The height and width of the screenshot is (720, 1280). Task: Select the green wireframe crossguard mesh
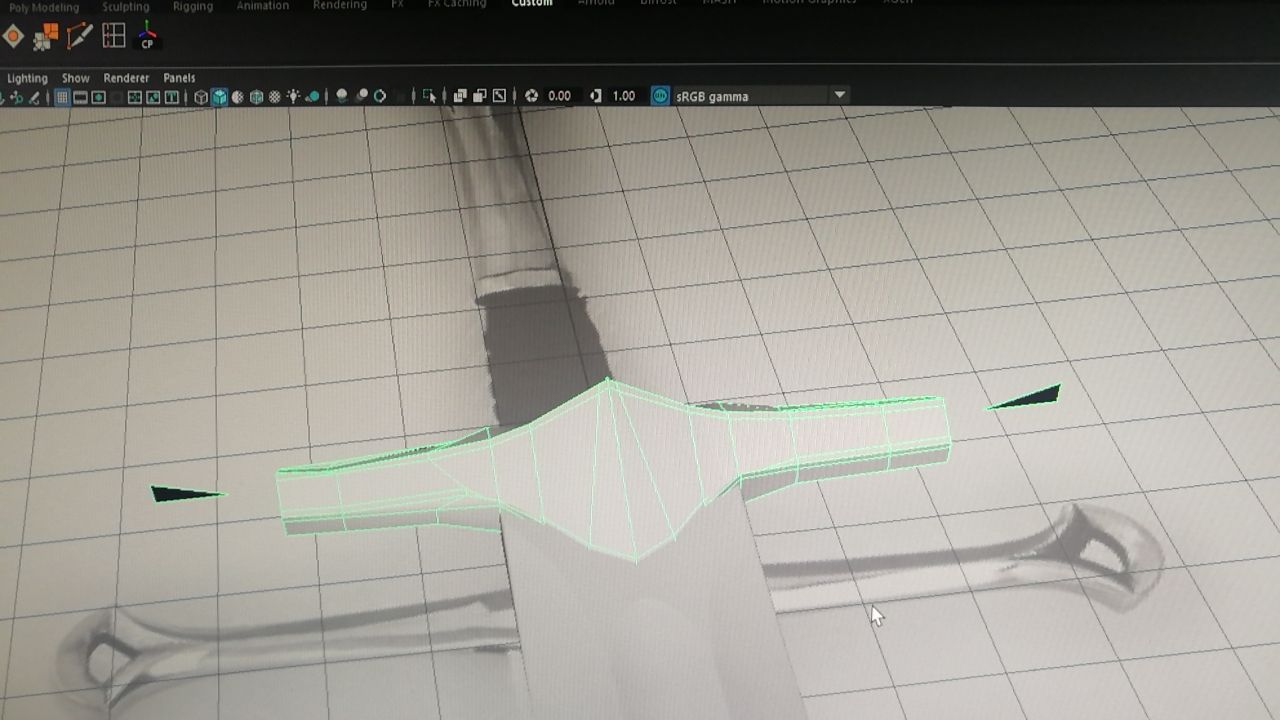[612, 468]
